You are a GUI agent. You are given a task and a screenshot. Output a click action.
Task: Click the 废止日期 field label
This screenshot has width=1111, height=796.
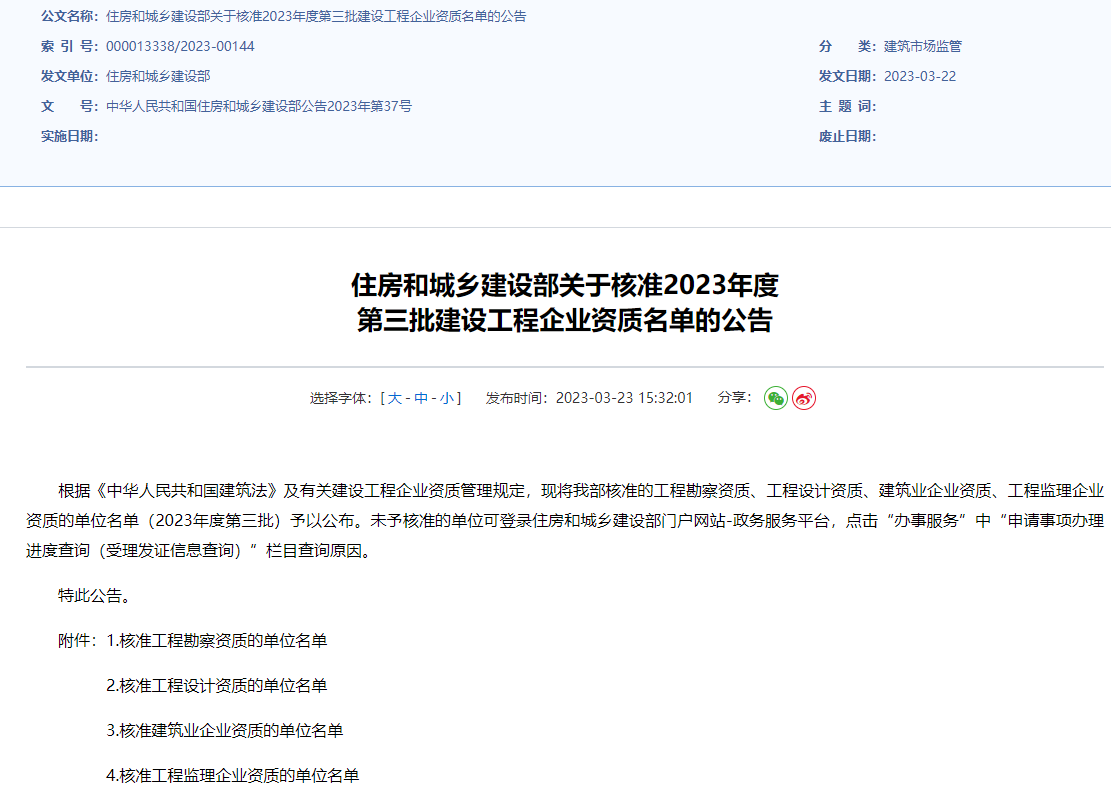tap(844, 136)
